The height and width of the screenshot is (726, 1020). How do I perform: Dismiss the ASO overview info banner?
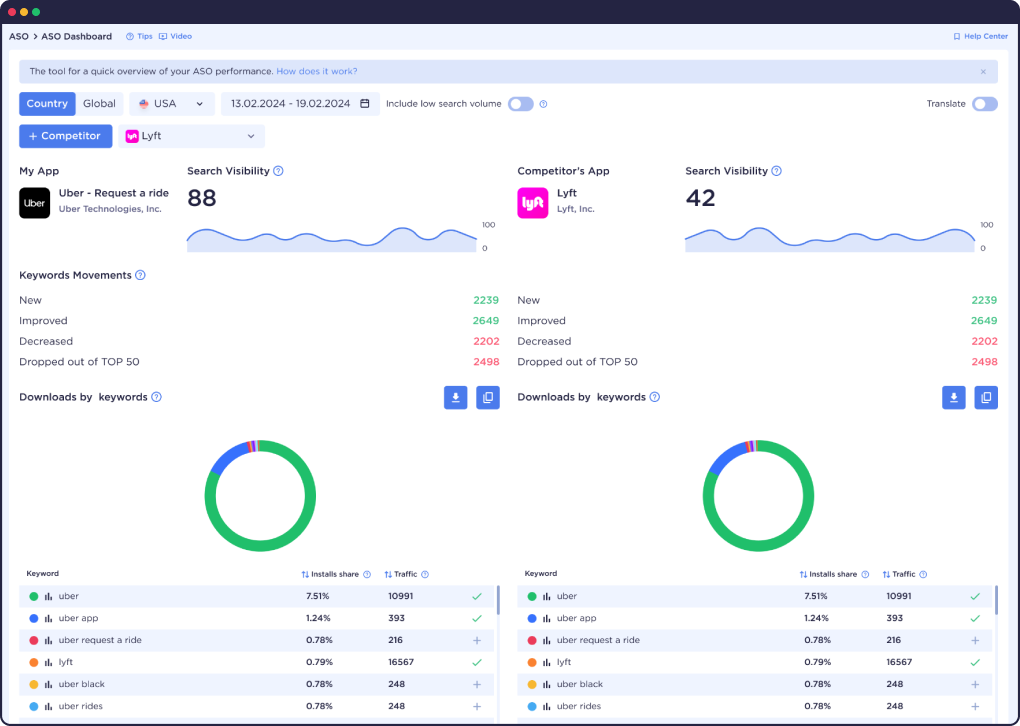coord(983,72)
